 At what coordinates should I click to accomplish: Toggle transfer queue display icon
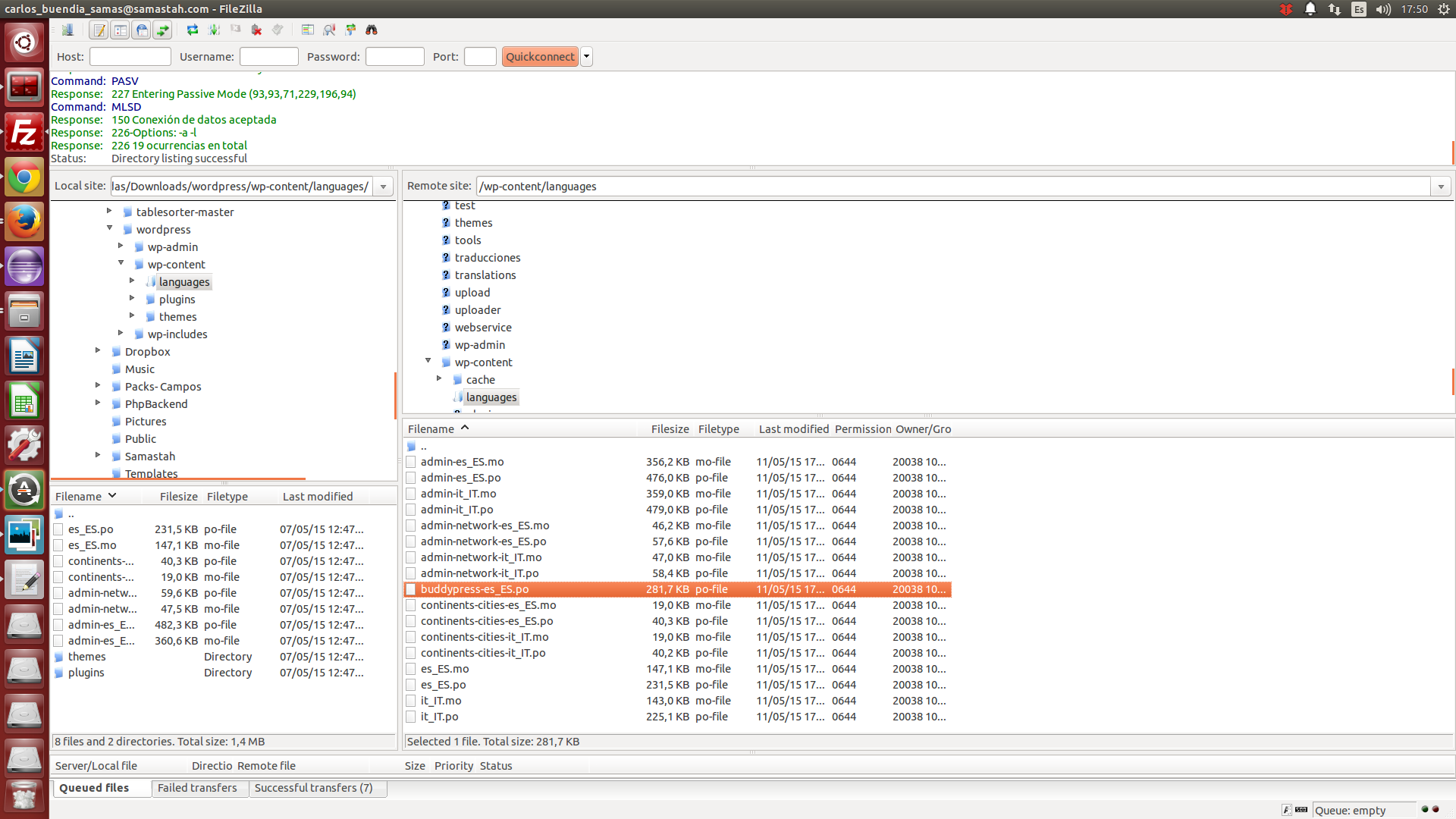162,30
